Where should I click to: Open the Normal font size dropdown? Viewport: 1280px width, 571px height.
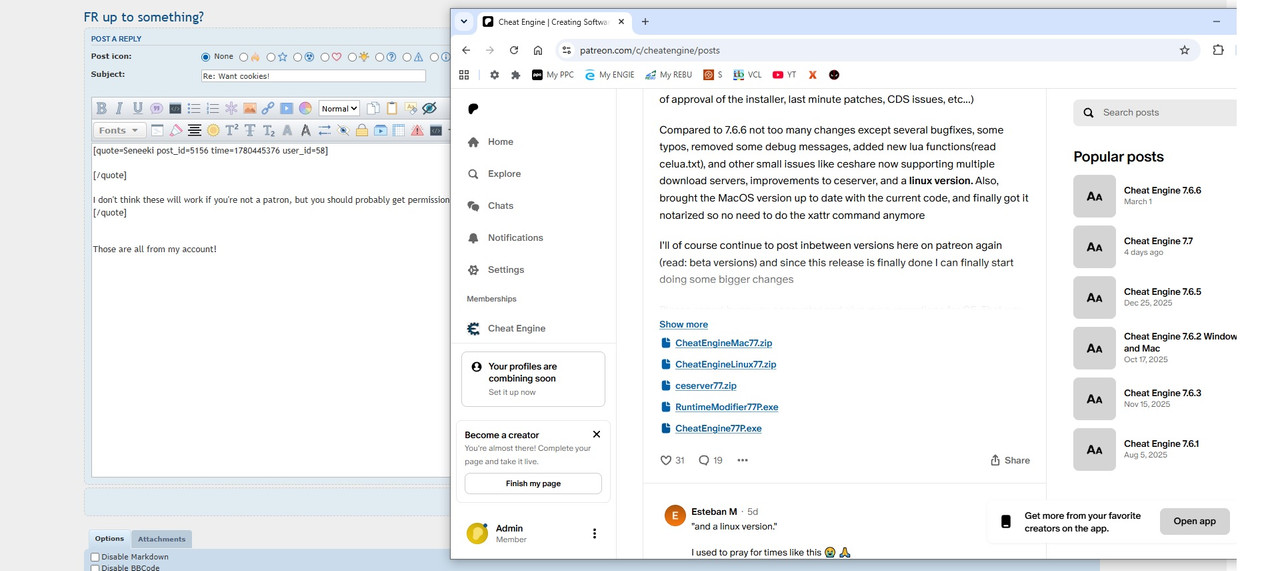pos(339,108)
